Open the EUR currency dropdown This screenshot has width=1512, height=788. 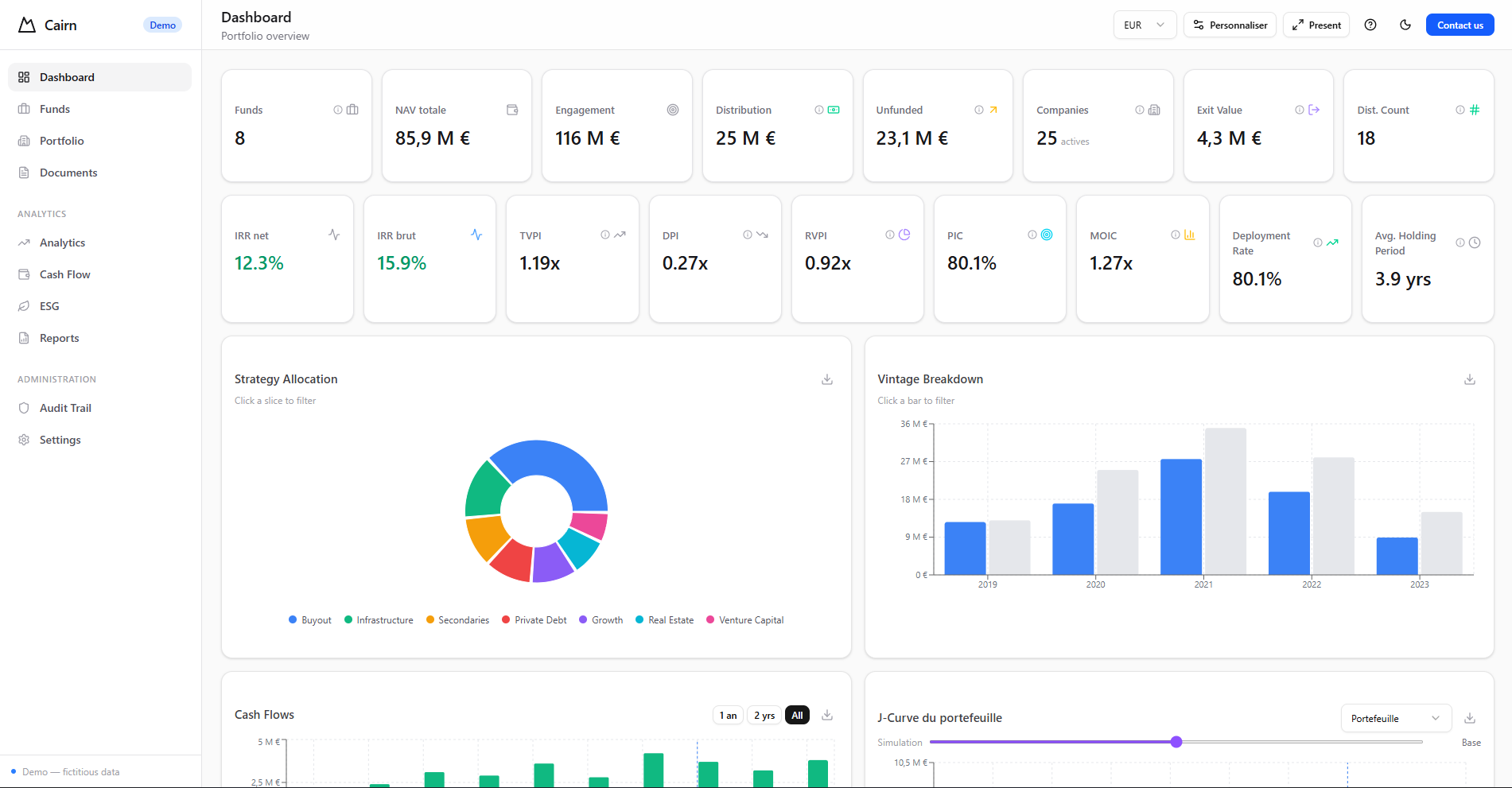pos(1145,25)
